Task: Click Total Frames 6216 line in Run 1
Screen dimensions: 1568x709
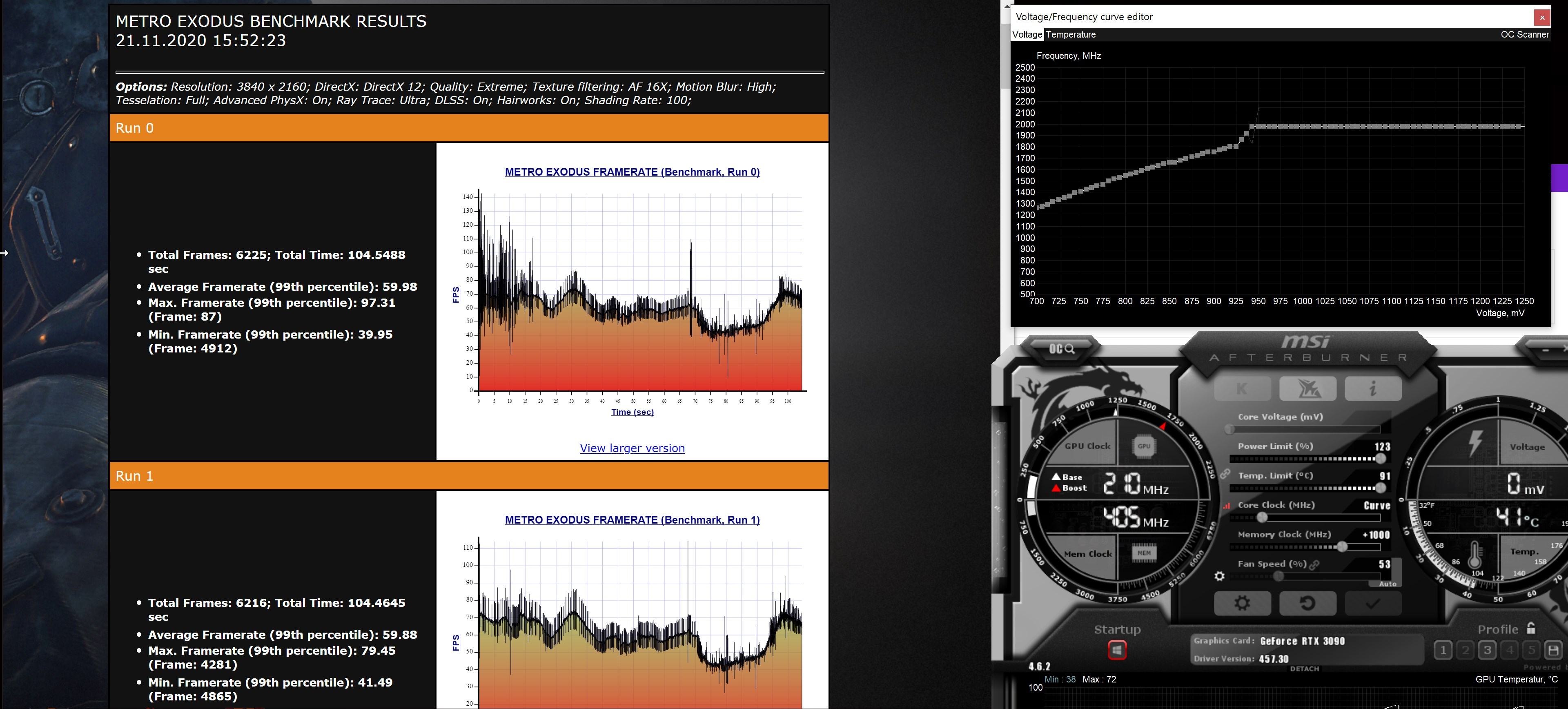Action: click(x=276, y=610)
